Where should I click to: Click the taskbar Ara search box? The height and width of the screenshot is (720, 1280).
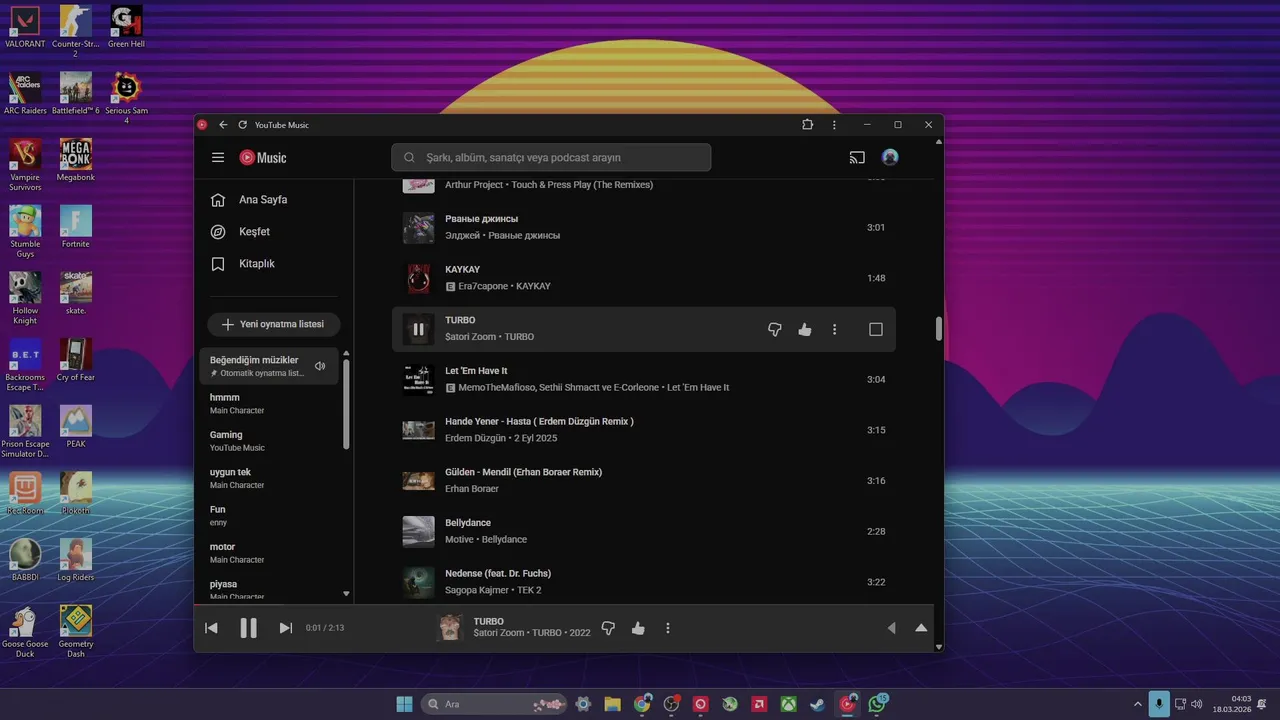[494, 704]
